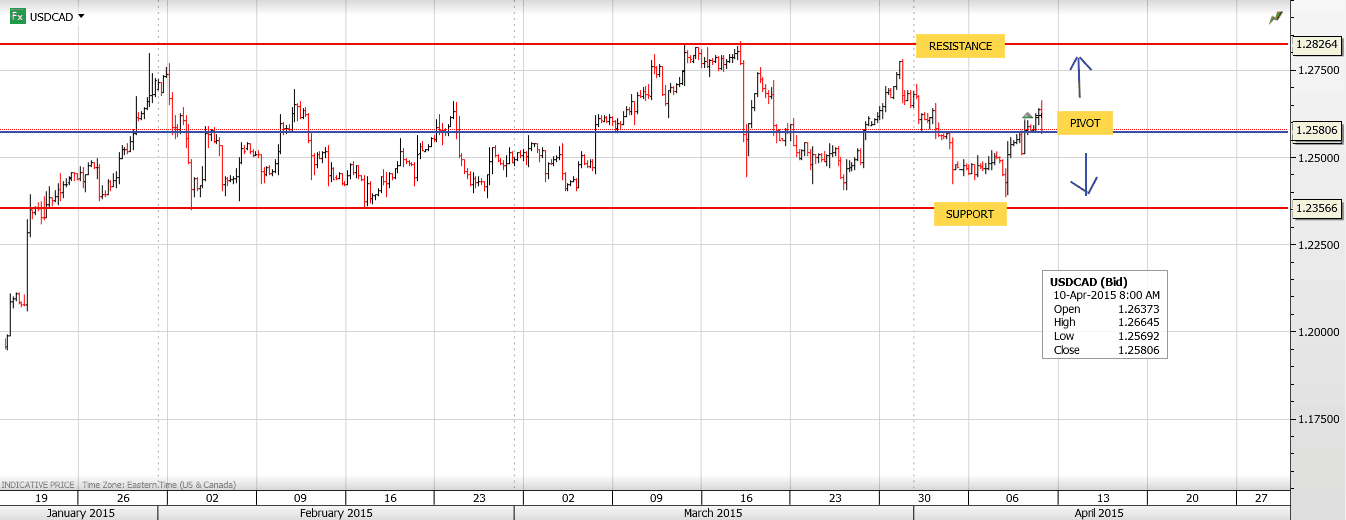This screenshot has height=520, width=1346.
Task: Click April 2015 month label on axis
Action: click(1097, 513)
